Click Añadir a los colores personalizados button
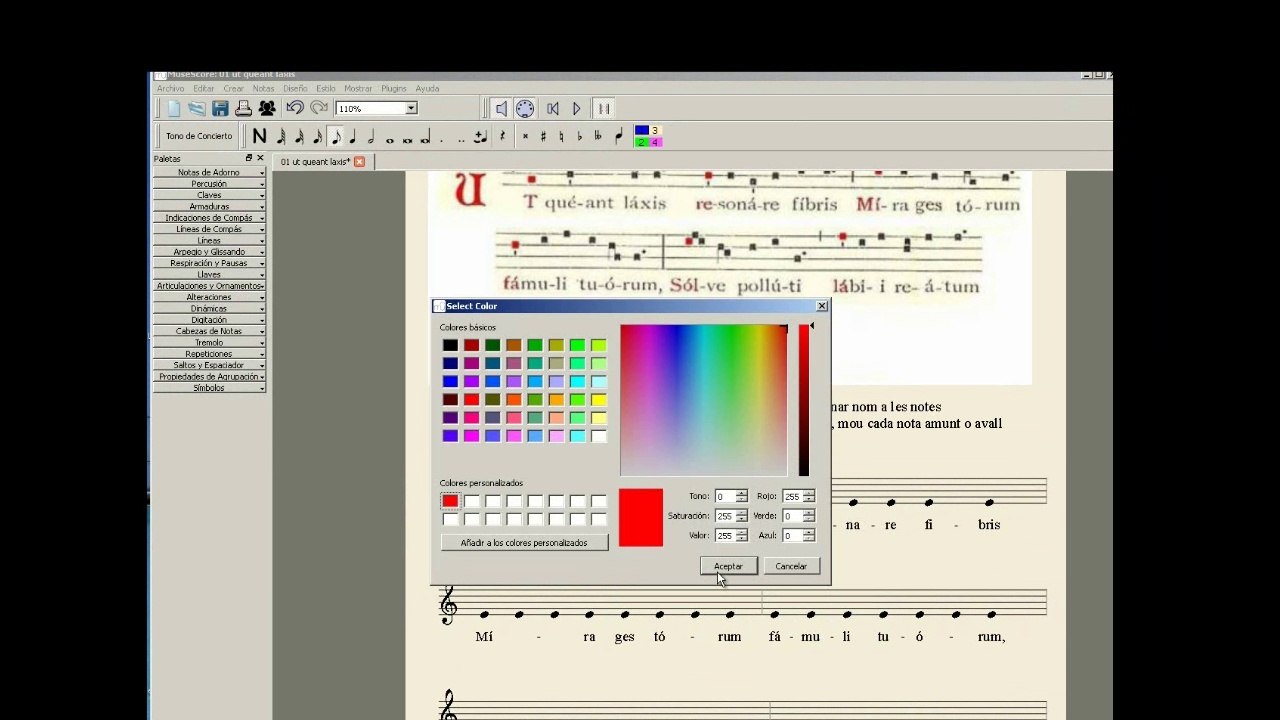 click(524, 542)
